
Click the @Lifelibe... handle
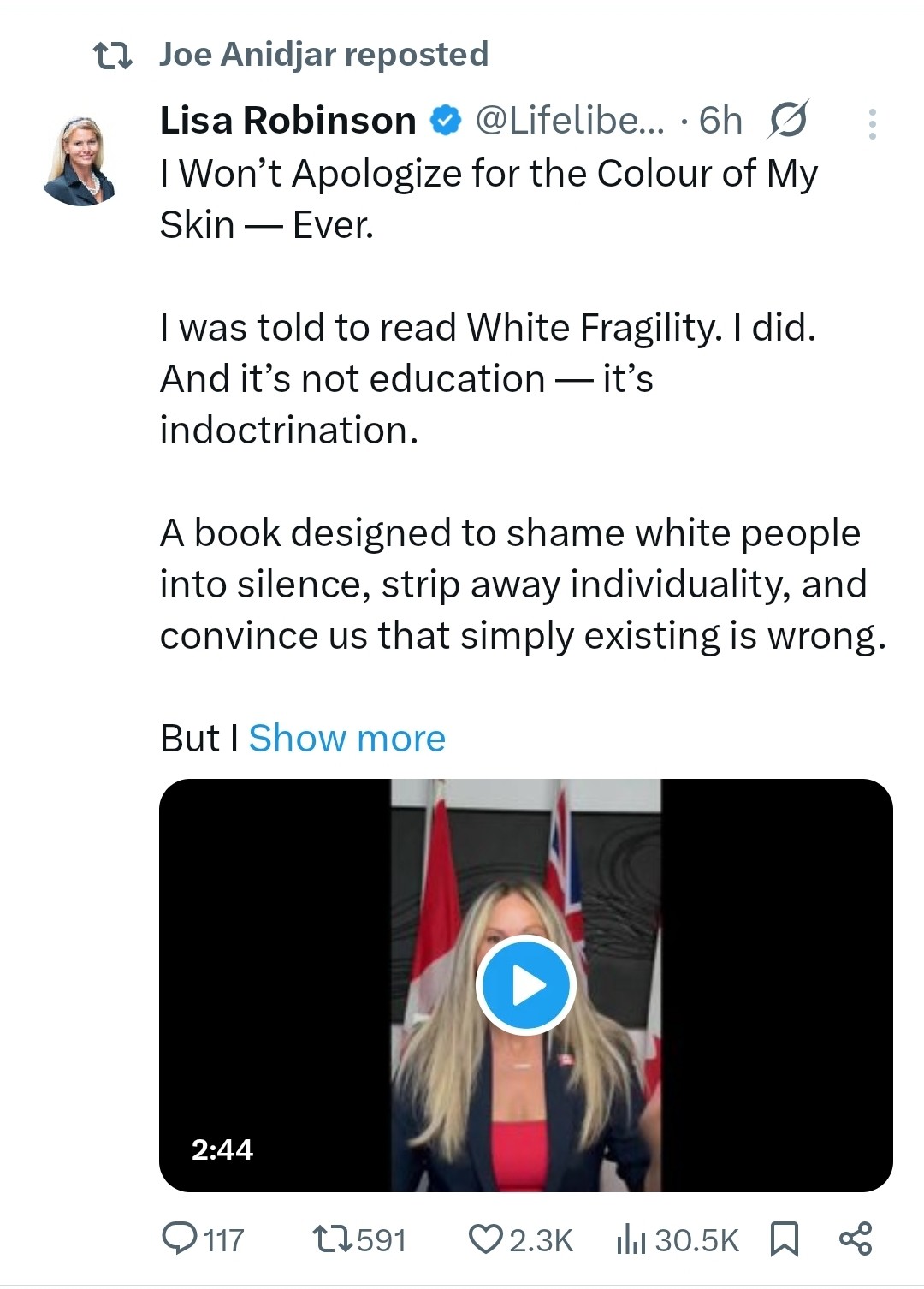pyautogui.click(x=568, y=121)
